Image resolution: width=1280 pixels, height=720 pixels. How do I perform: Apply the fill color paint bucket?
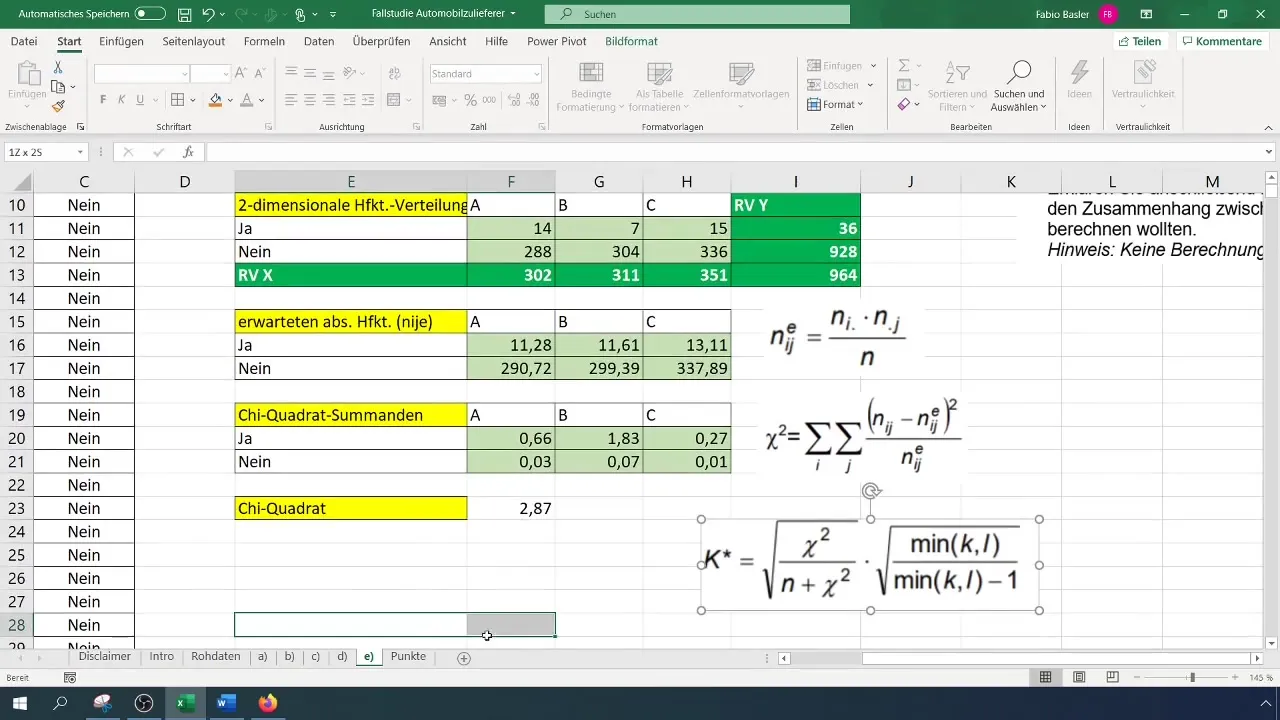[215, 100]
